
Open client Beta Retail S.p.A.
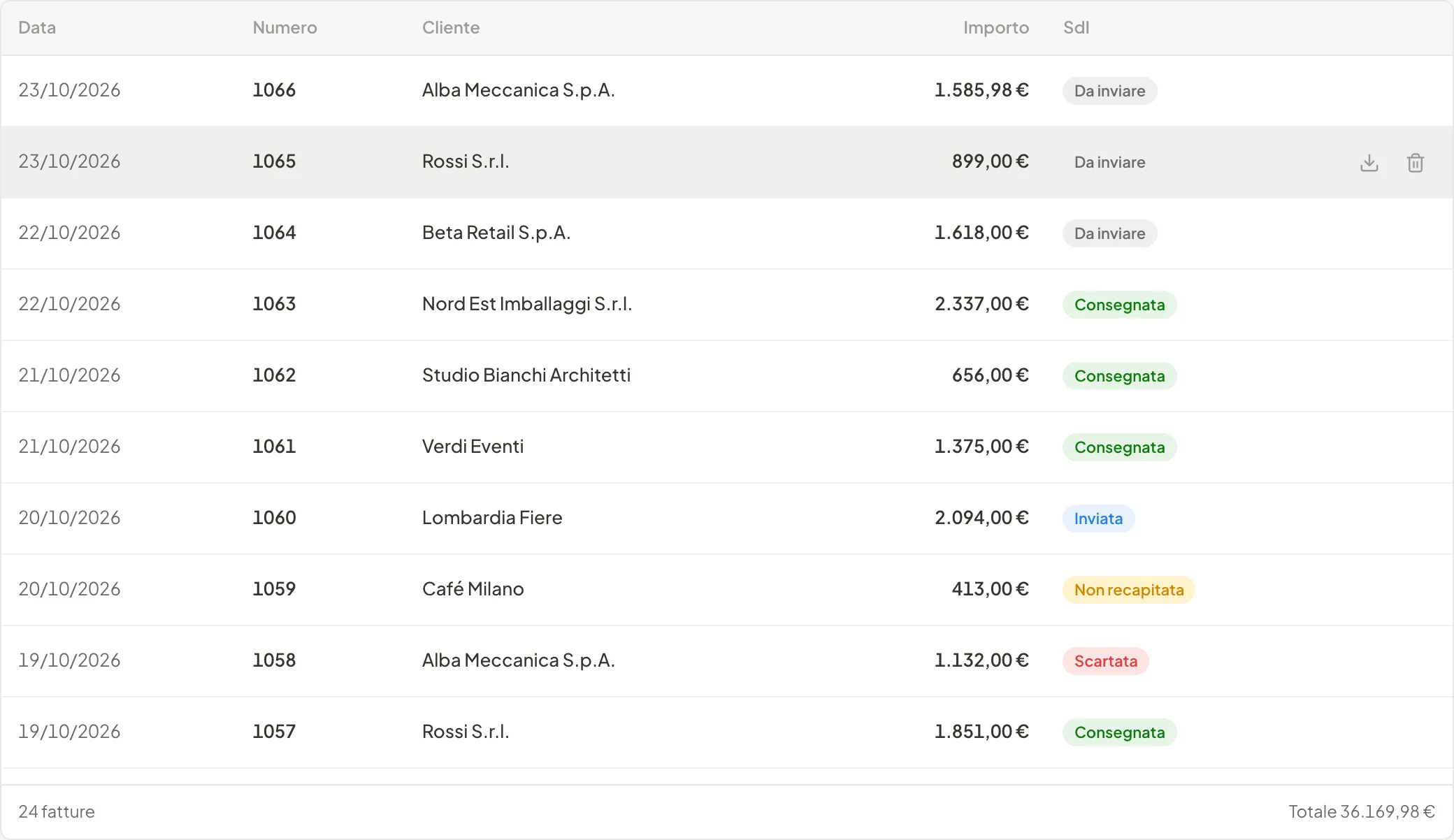tap(496, 233)
